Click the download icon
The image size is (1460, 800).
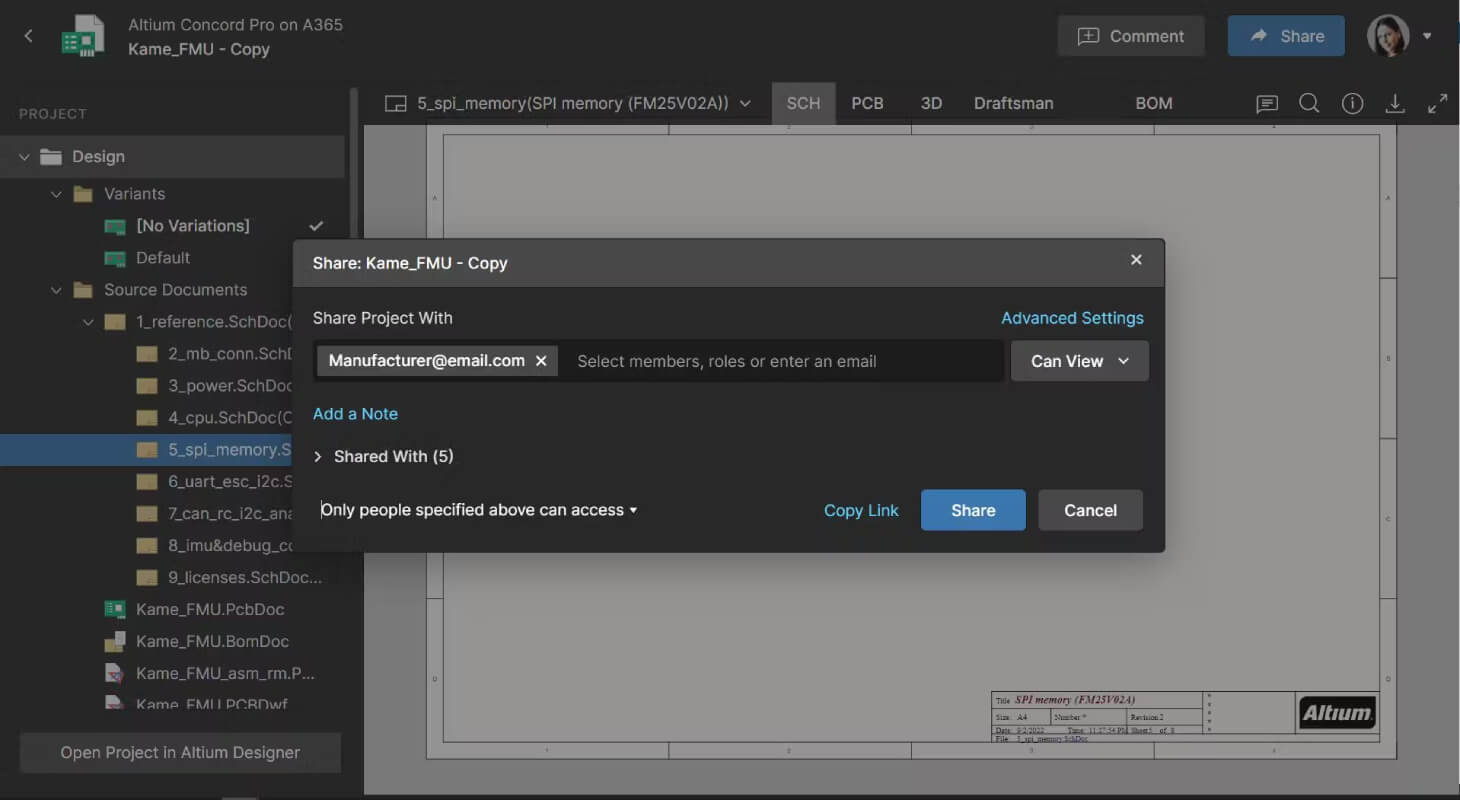1395,103
